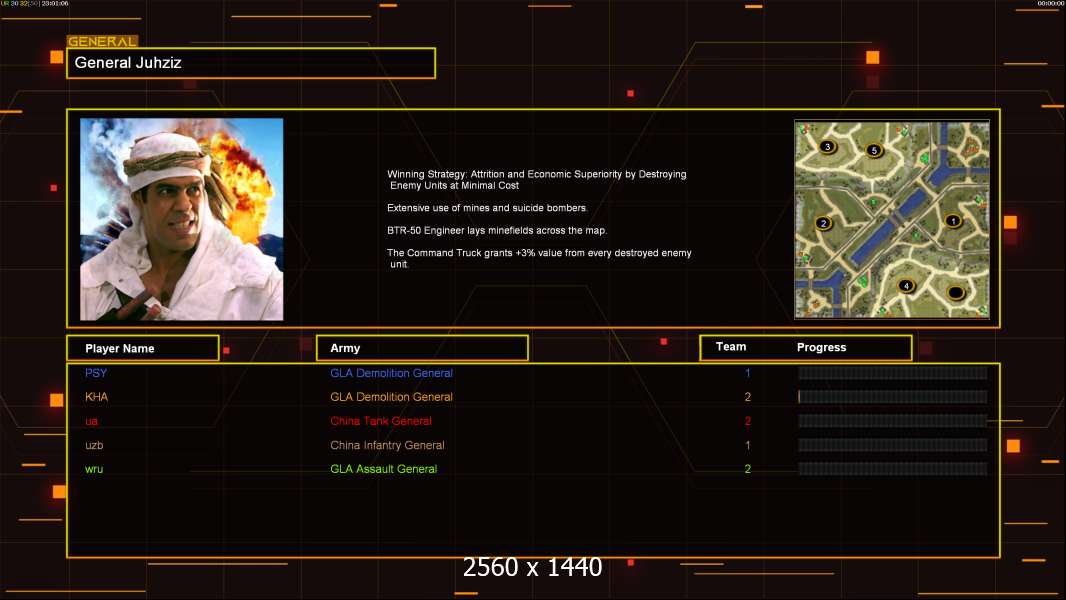The image size is (1066, 600).
Task: Click the progress bar for player PSY
Action: coord(892,373)
